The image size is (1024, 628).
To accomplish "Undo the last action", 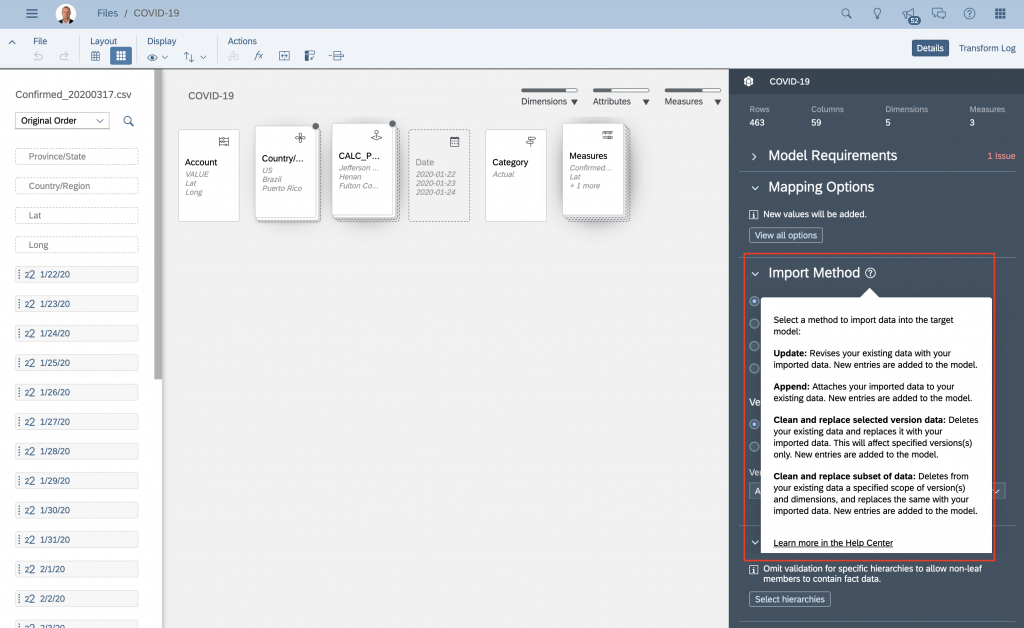I will [39, 56].
